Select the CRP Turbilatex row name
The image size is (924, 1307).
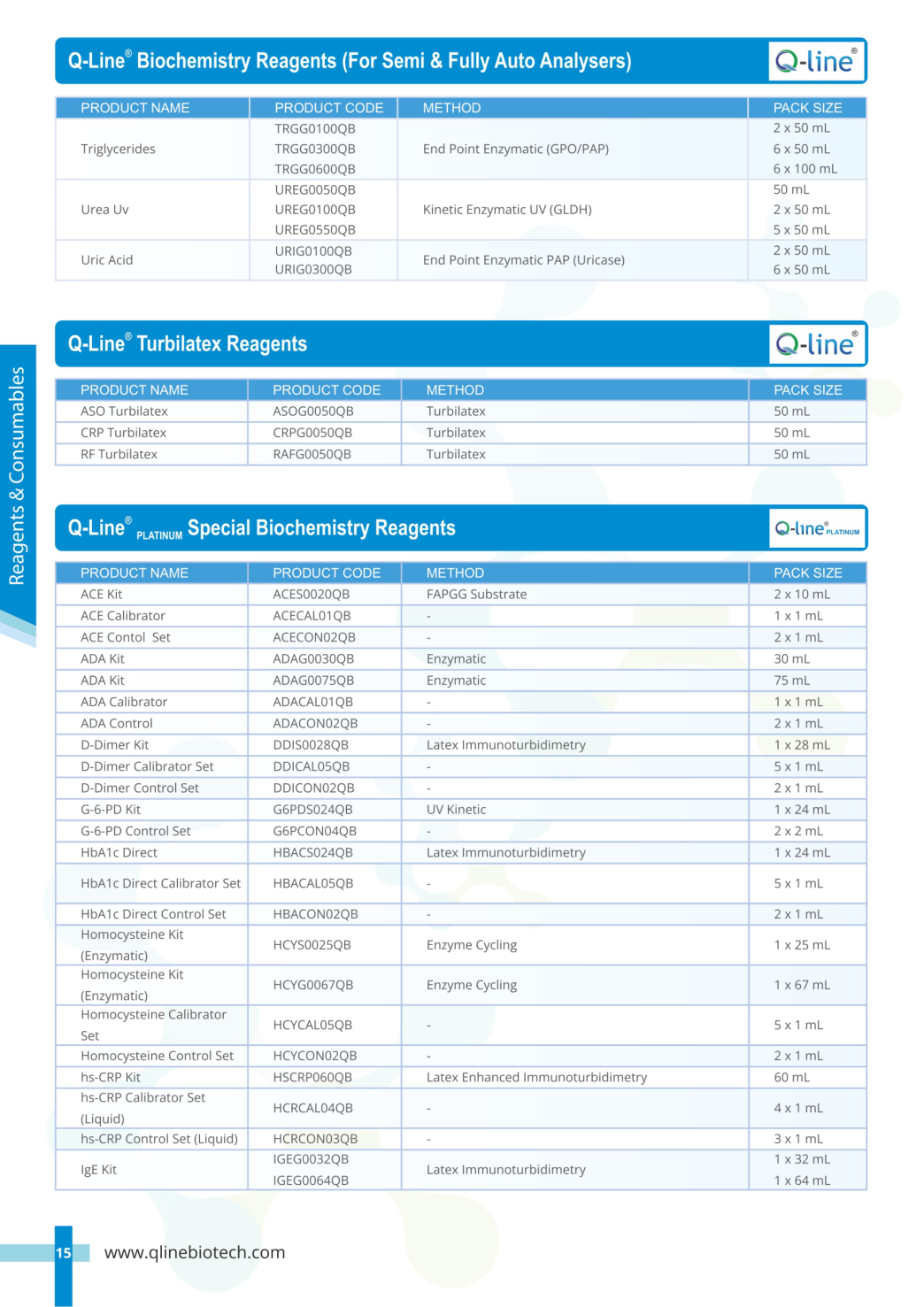tap(123, 433)
